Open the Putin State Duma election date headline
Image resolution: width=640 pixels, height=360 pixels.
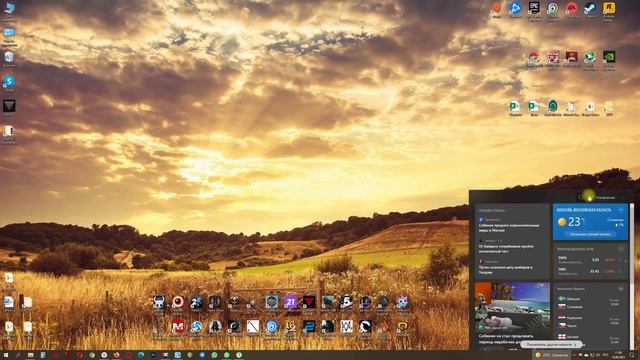pyautogui.click(x=505, y=269)
